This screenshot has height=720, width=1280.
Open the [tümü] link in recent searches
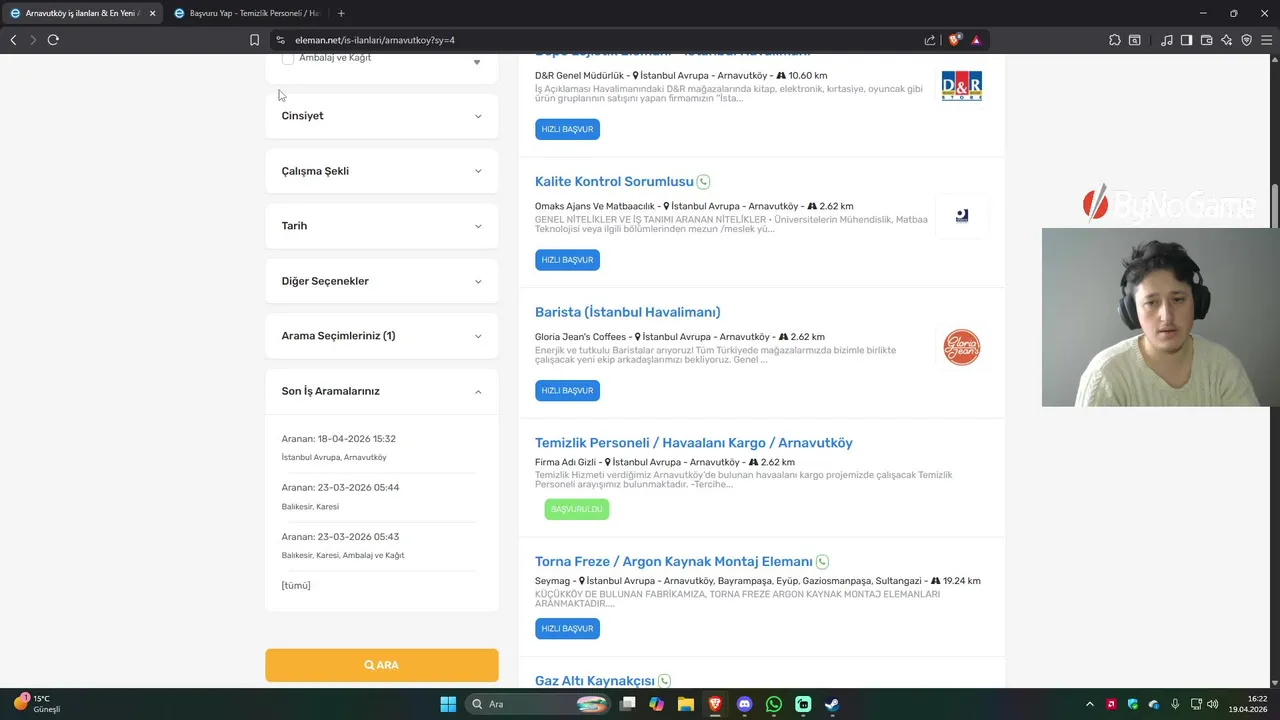(x=296, y=585)
